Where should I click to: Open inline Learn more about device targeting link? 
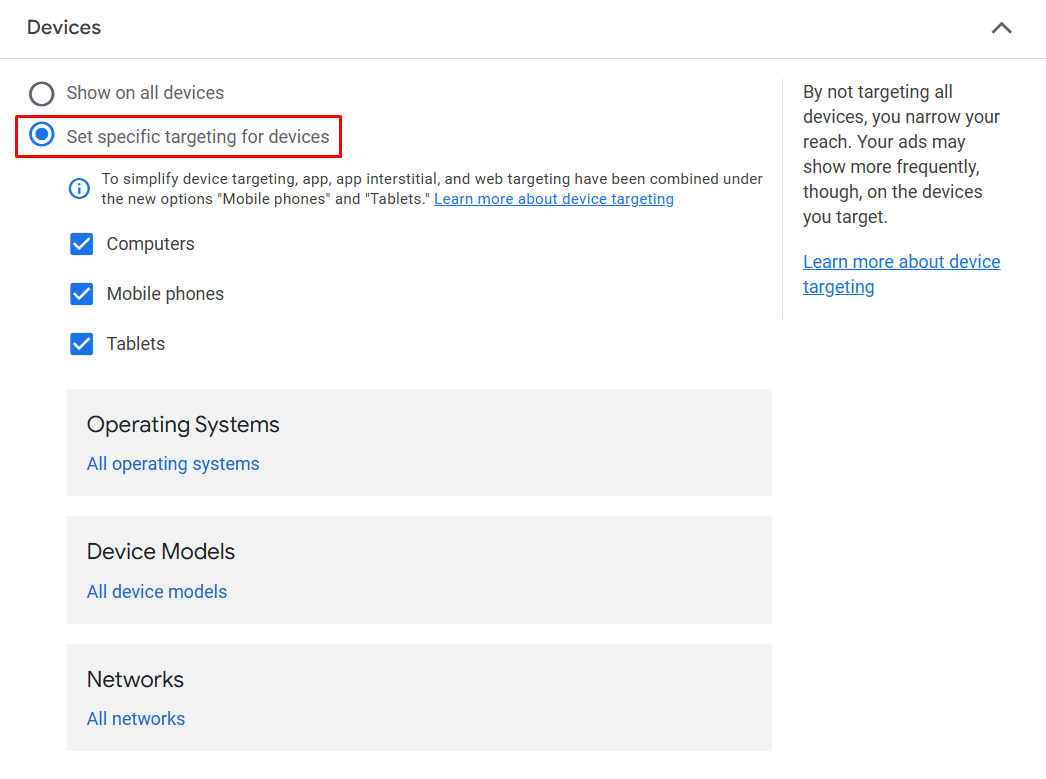point(554,199)
